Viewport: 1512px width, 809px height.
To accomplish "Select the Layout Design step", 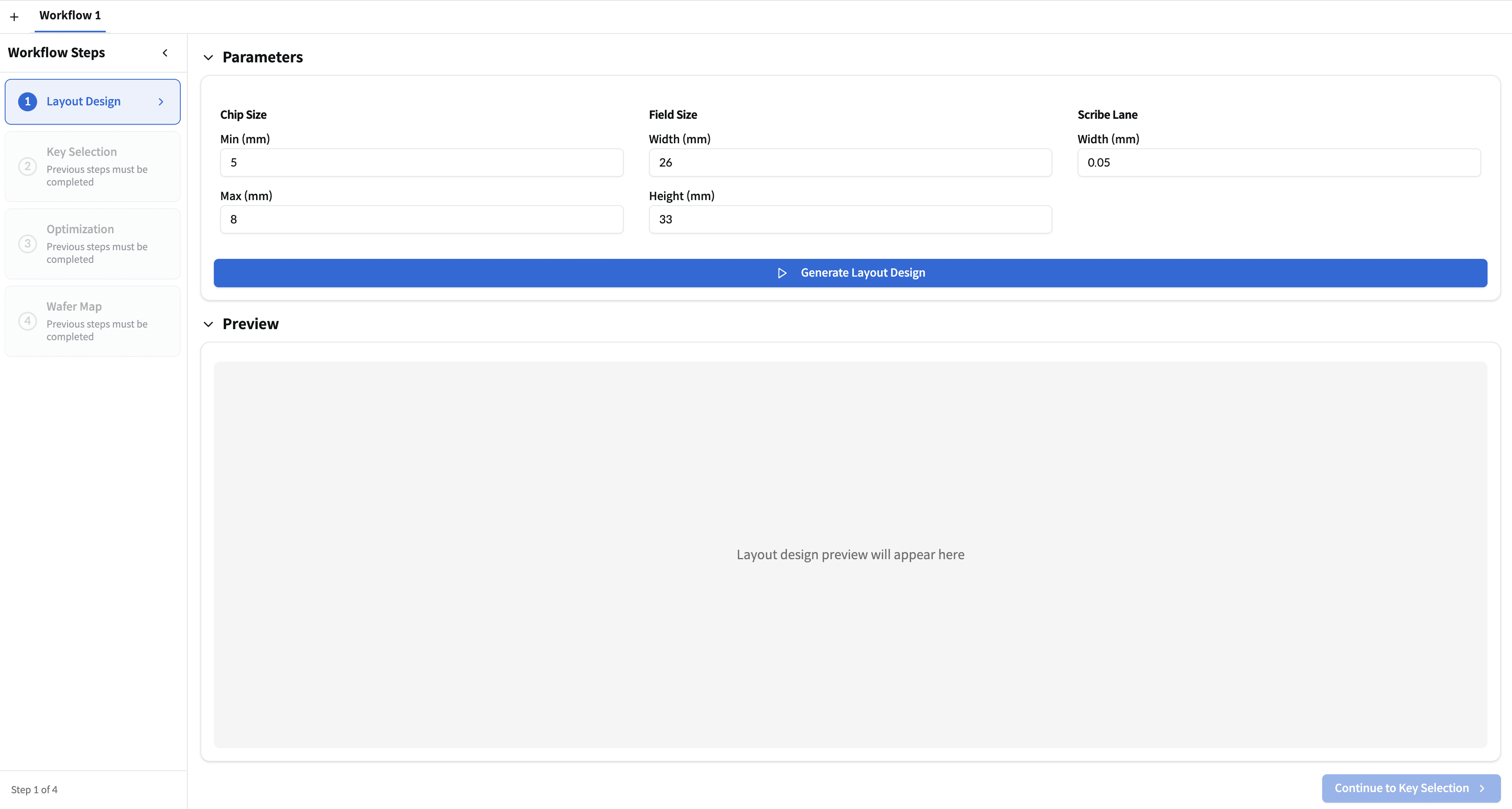I will pyautogui.click(x=93, y=101).
